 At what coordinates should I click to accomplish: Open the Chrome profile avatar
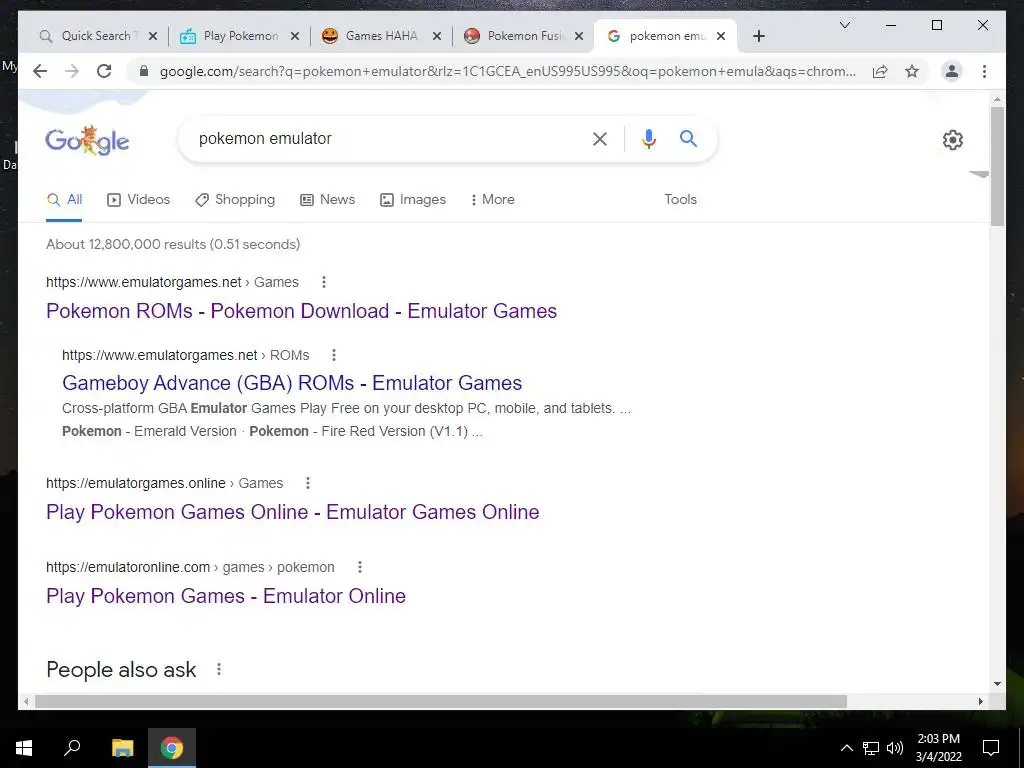click(x=952, y=71)
